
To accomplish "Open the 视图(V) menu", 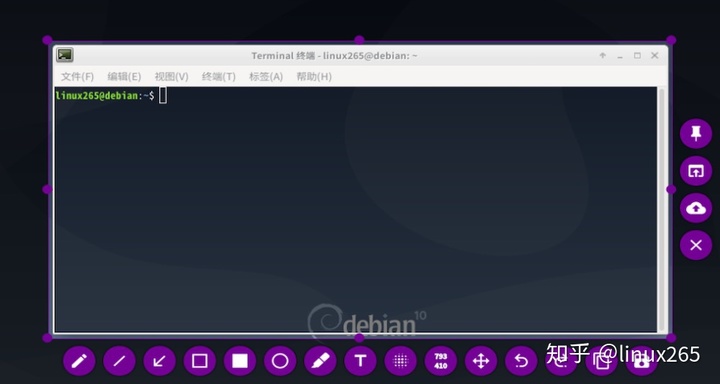I will pyautogui.click(x=171, y=77).
